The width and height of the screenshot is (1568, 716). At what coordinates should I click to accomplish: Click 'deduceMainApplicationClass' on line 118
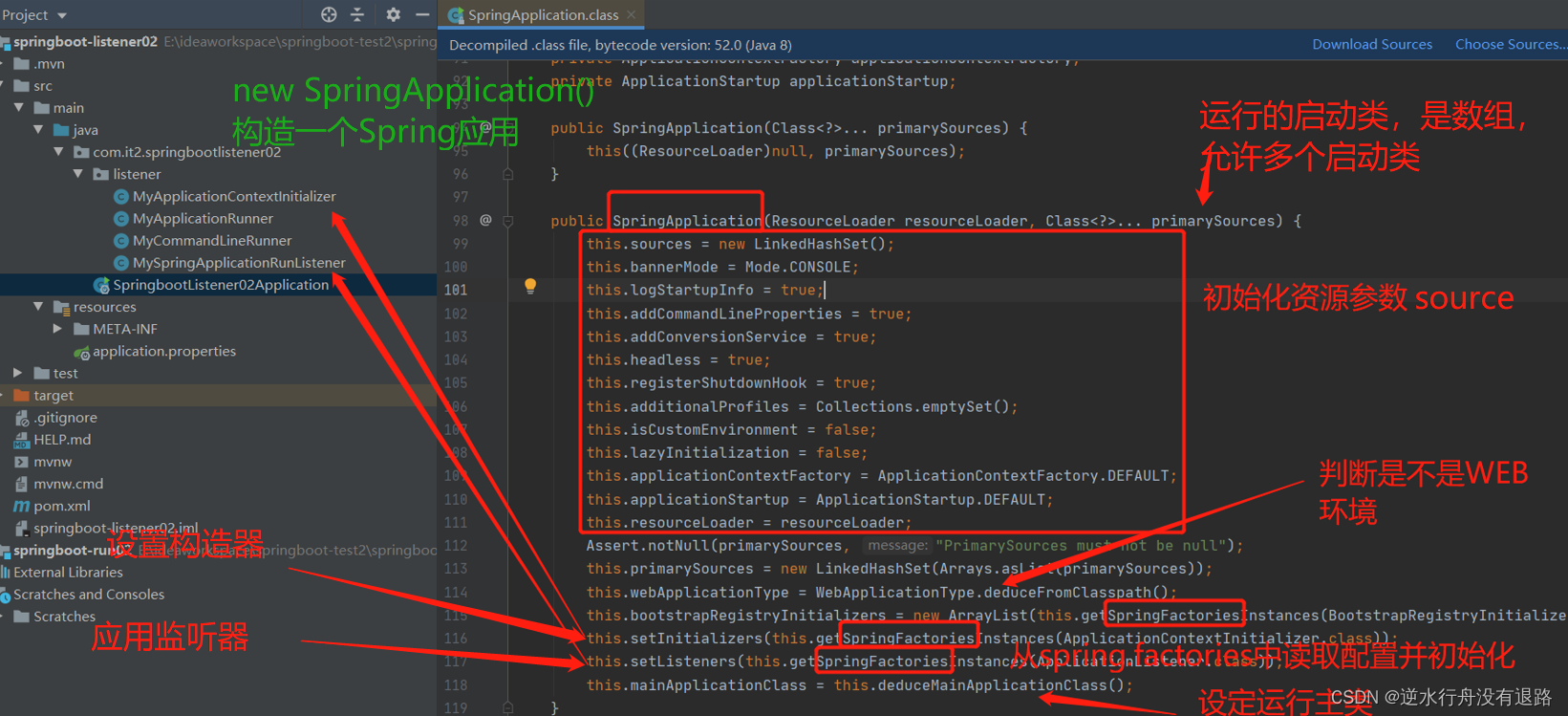993,684
